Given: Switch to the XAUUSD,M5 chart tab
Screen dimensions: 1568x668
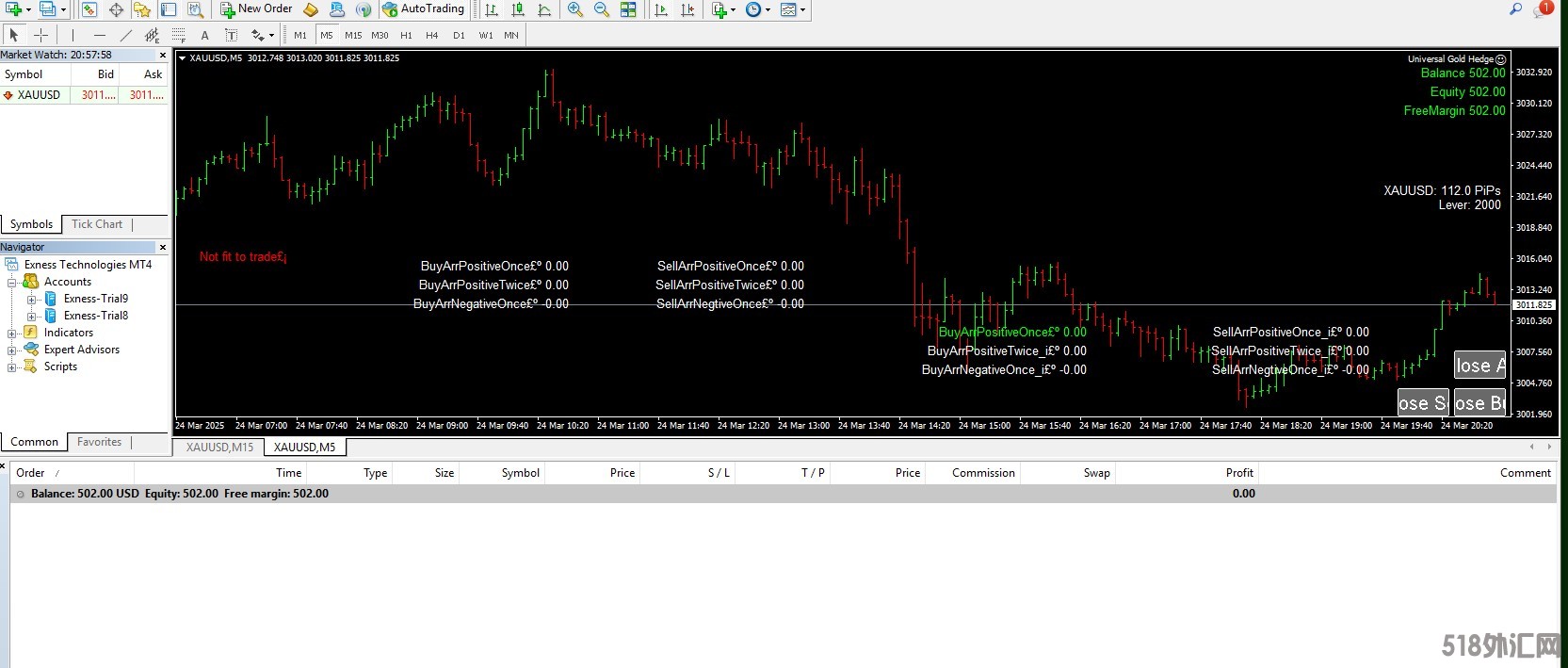Looking at the screenshot, I should pos(305,448).
